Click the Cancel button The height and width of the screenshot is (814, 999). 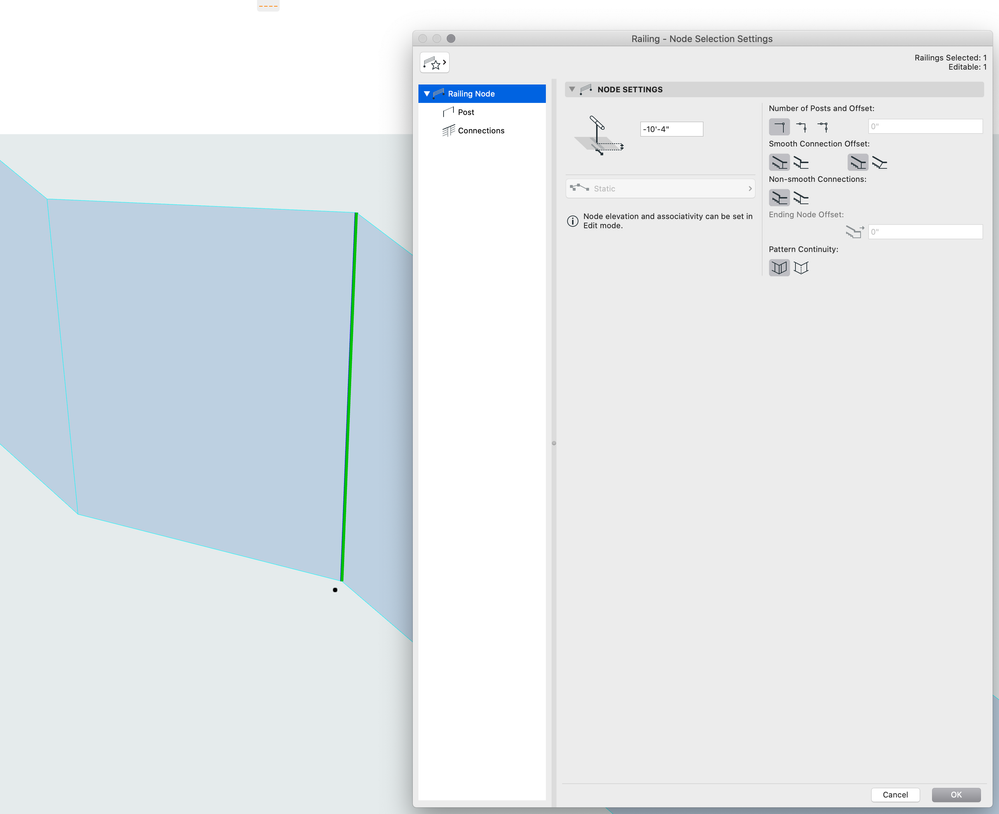coord(895,794)
